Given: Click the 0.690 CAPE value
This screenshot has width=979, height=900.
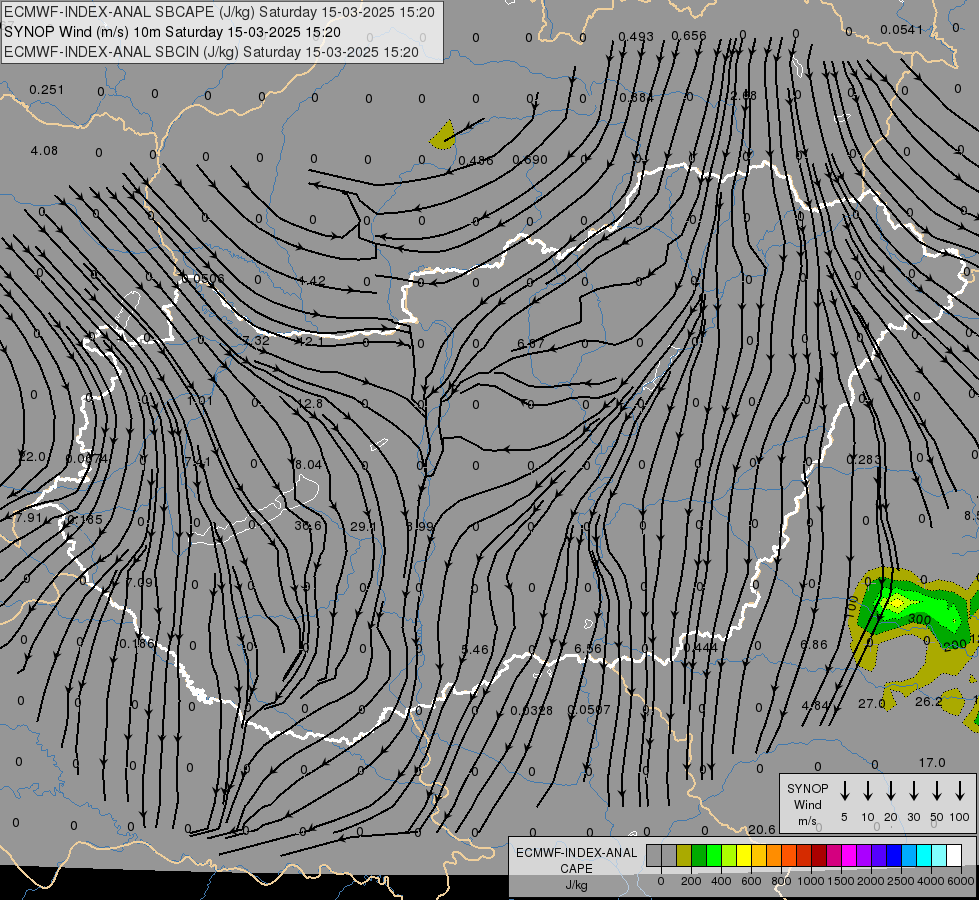Looking at the screenshot, I should click(529, 160).
